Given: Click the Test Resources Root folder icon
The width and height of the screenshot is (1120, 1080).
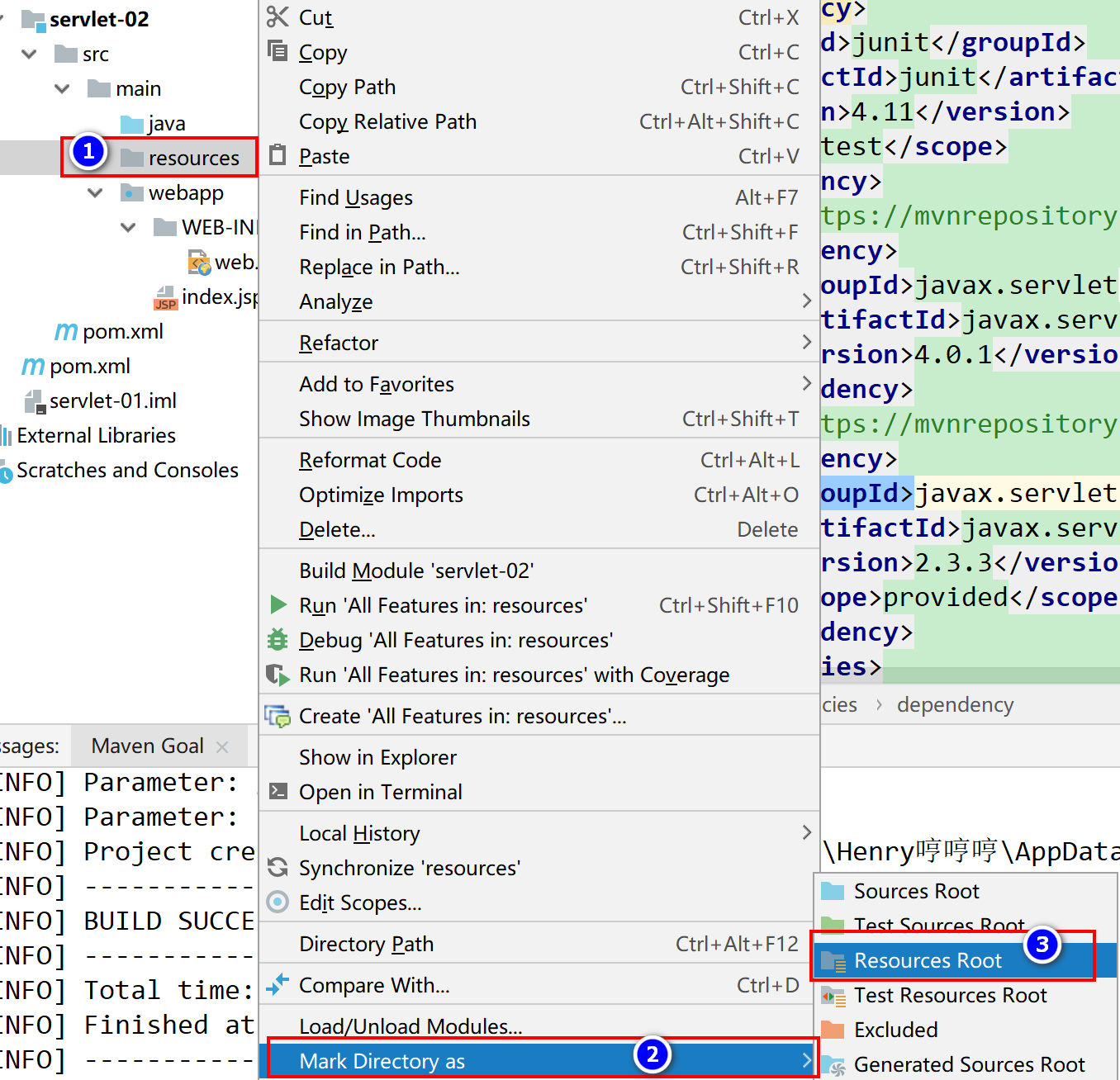Looking at the screenshot, I should (833, 996).
